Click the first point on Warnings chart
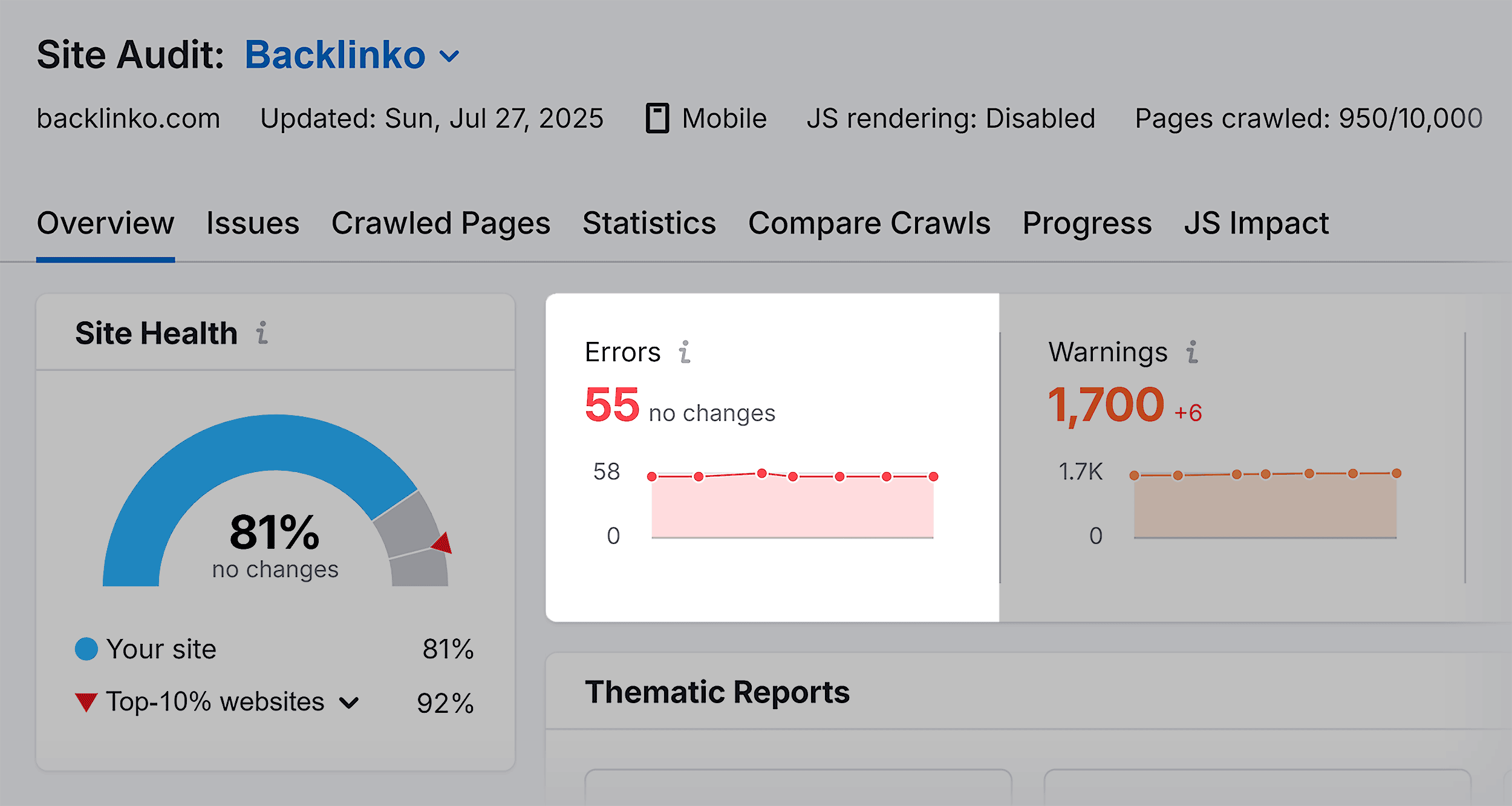This screenshot has width=1512, height=806. pos(1135,476)
